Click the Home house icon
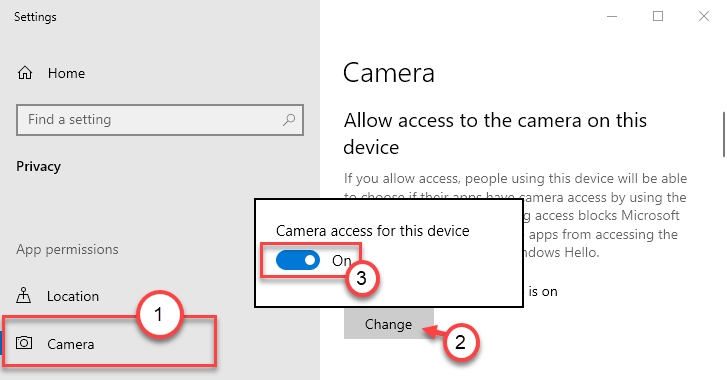727x380 pixels. coord(25,73)
